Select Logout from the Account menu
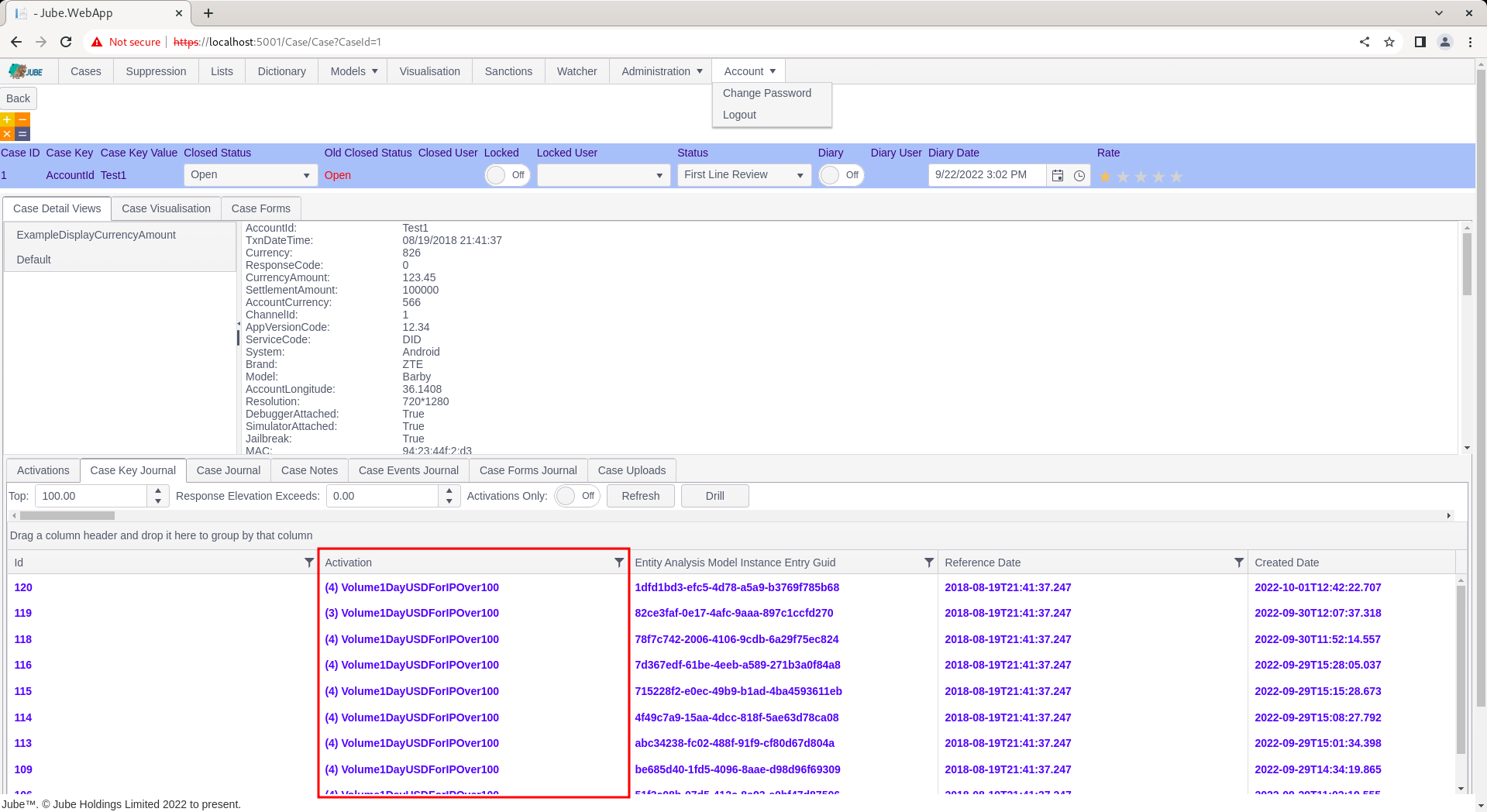This screenshot has width=1487, height=812. pyautogui.click(x=739, y=115)
